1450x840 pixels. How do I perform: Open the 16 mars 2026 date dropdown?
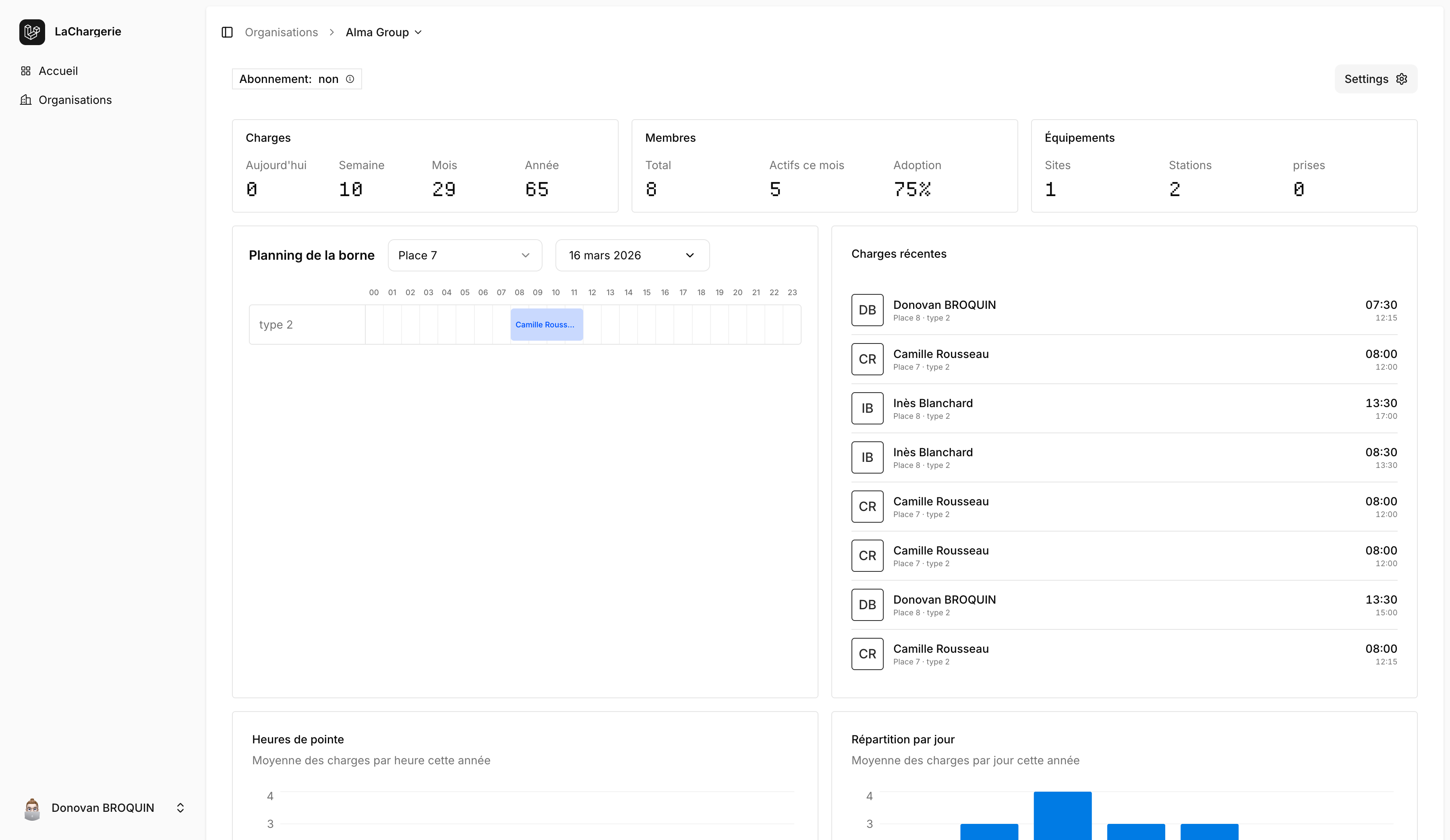pos(632,255)
